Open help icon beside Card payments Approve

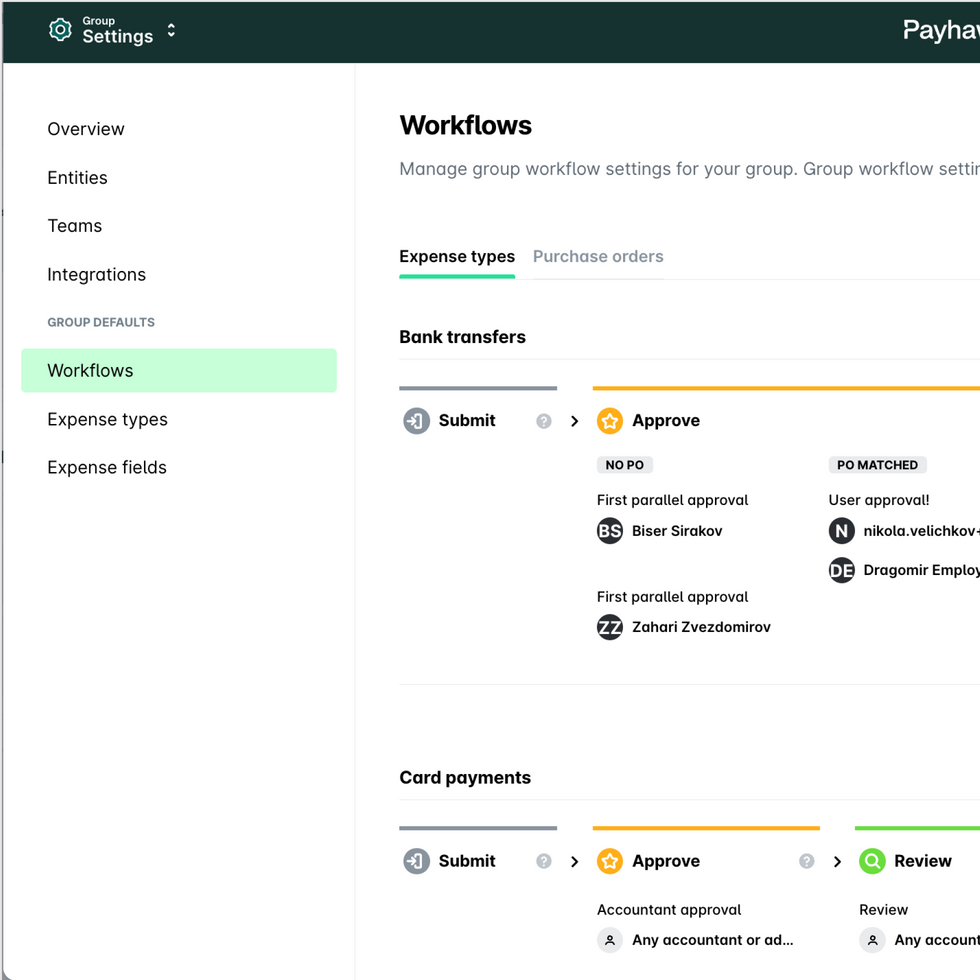coord(807,862)
